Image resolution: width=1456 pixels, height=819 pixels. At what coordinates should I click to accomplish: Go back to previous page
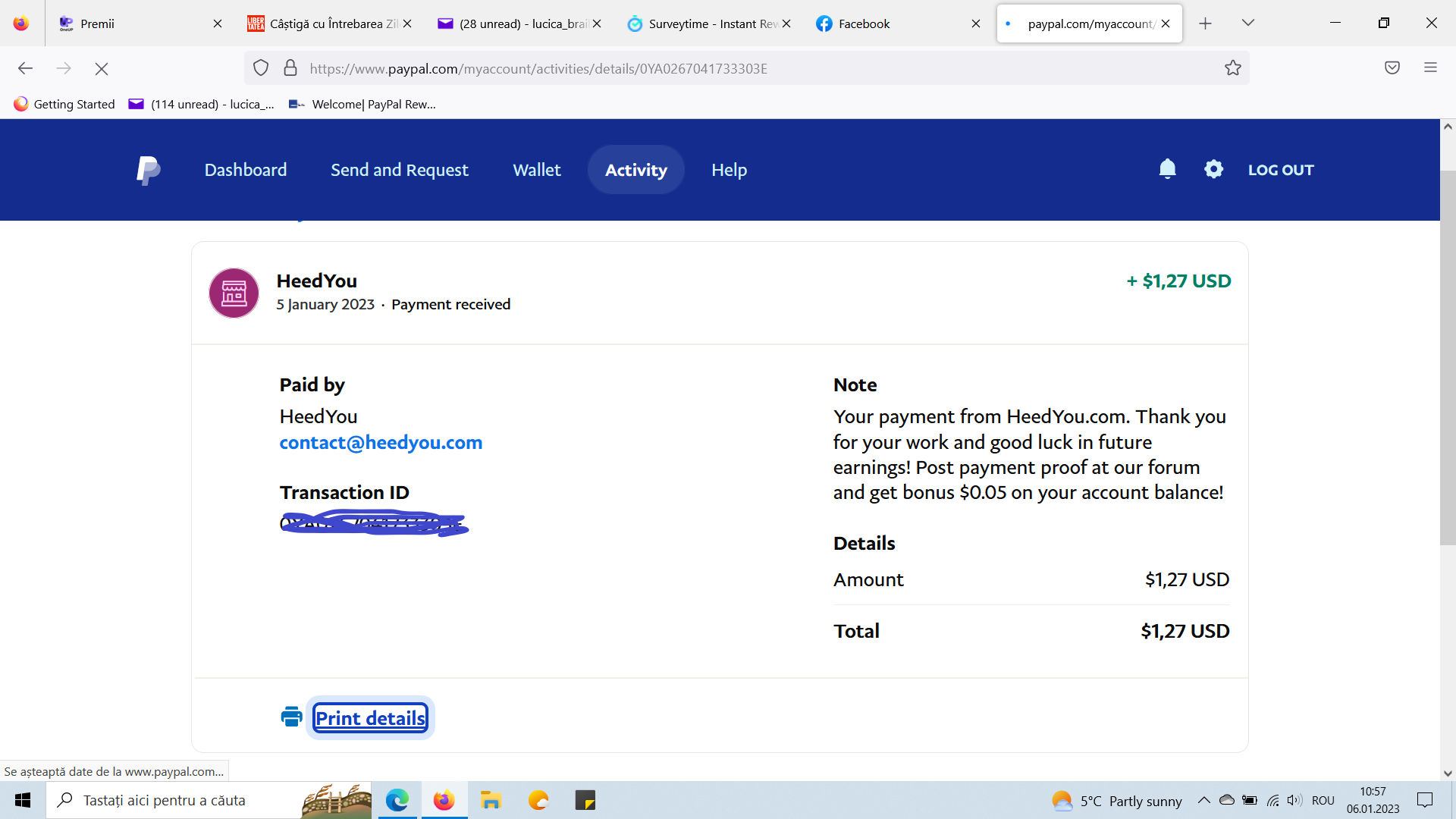[25, 69]
